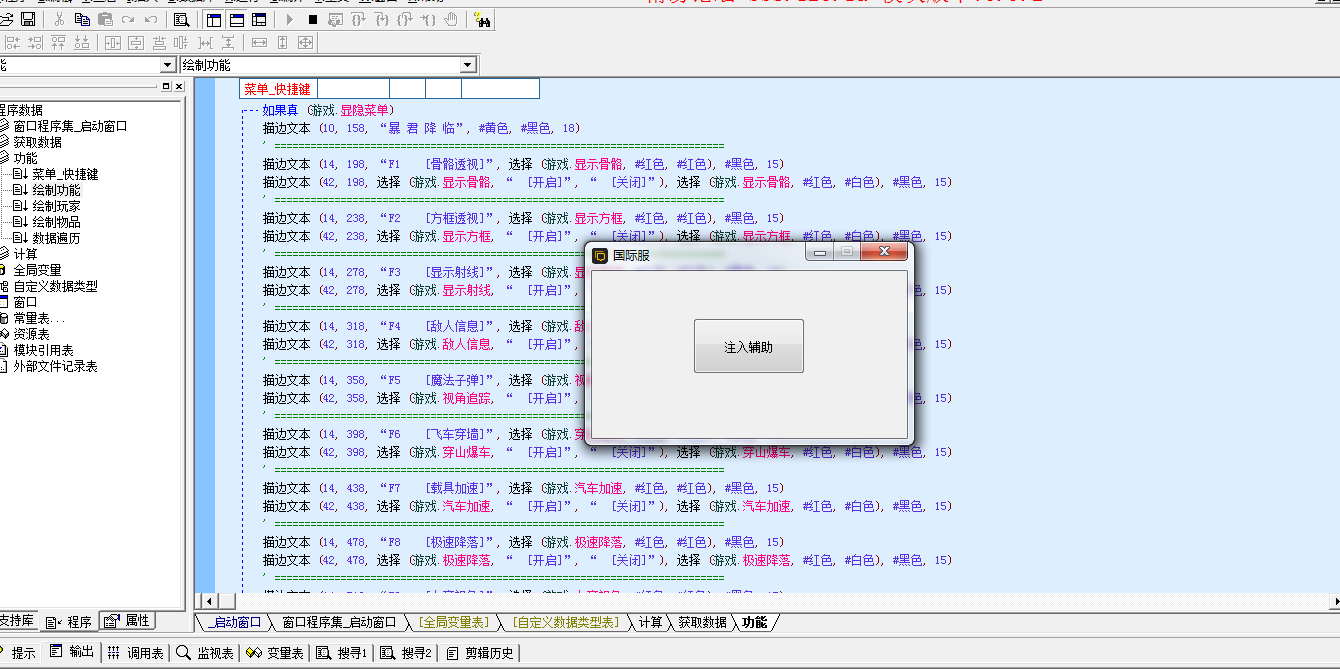Click the binoculars help search icon
Screen dimensions: 1340x669
tap(482, 19)
